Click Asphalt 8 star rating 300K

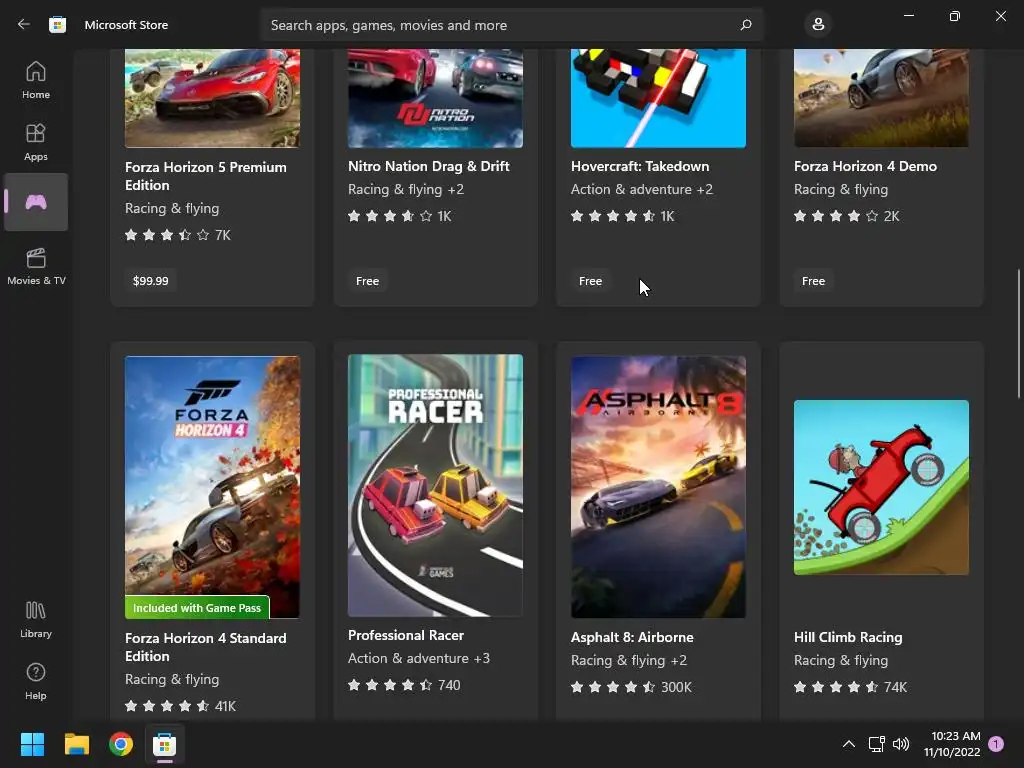tap(631, 687)
